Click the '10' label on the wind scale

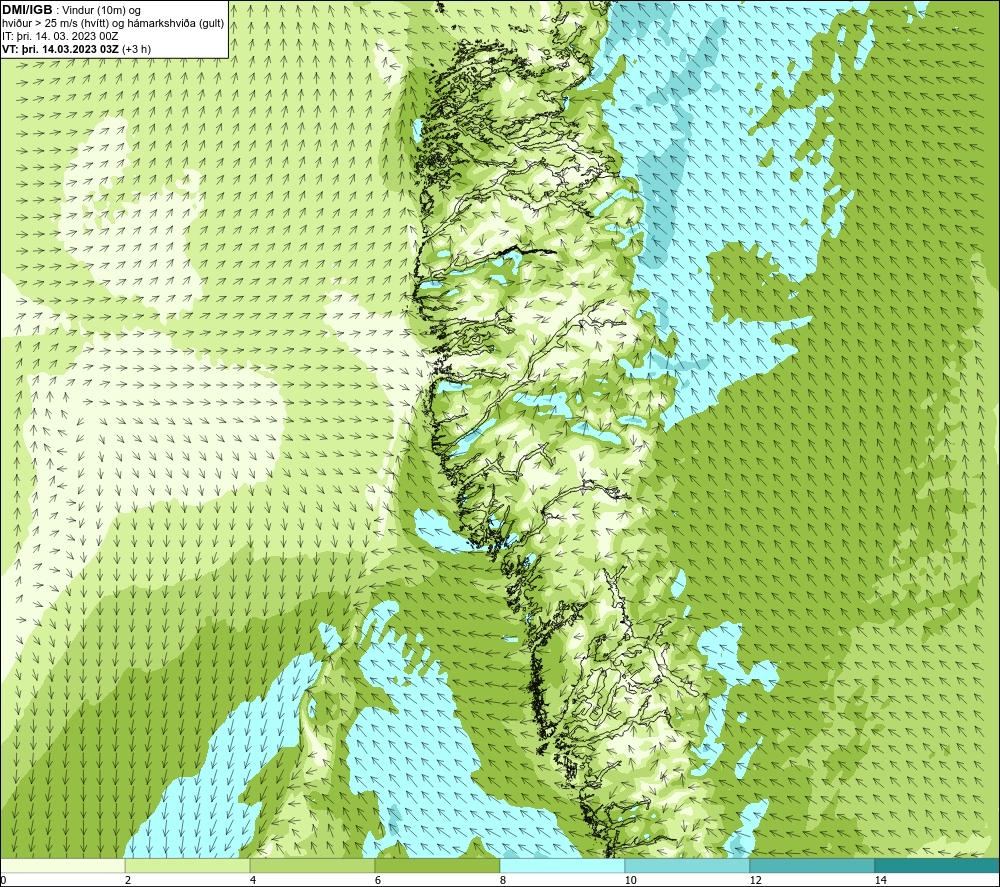click(631, 881)
